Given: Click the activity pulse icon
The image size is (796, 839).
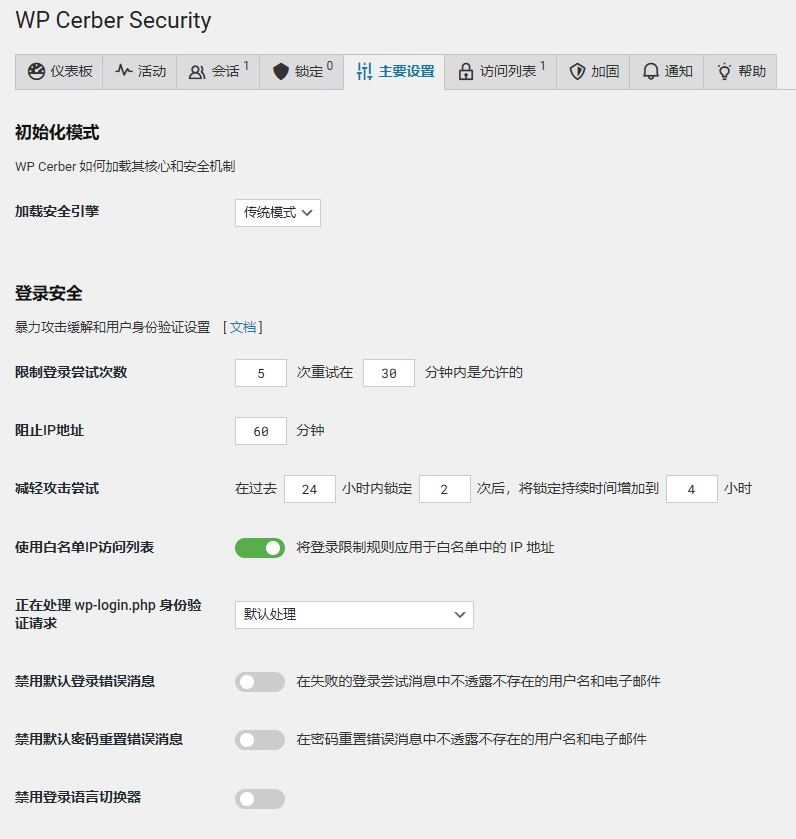Looking at the screenshot, I should click(x=124, y=71).
